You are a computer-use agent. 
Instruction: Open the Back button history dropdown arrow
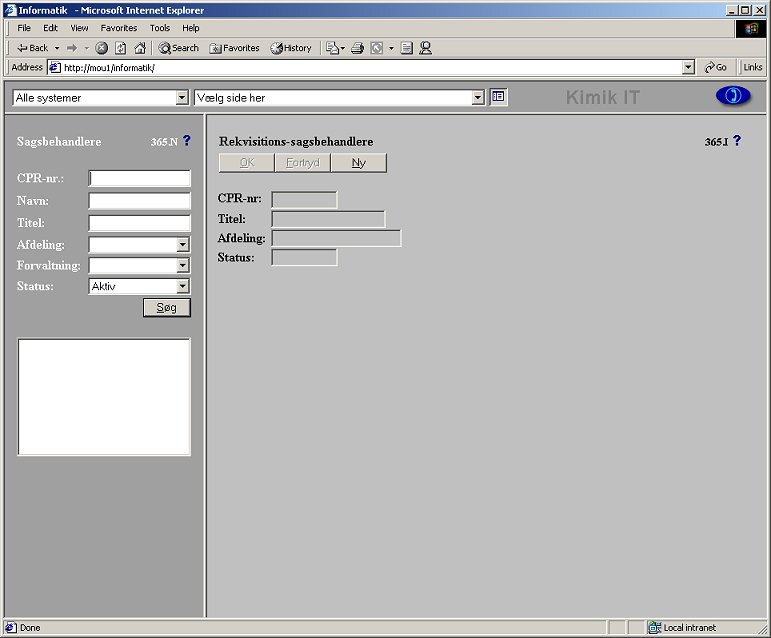pyautogui.click(x=57, y=48)
